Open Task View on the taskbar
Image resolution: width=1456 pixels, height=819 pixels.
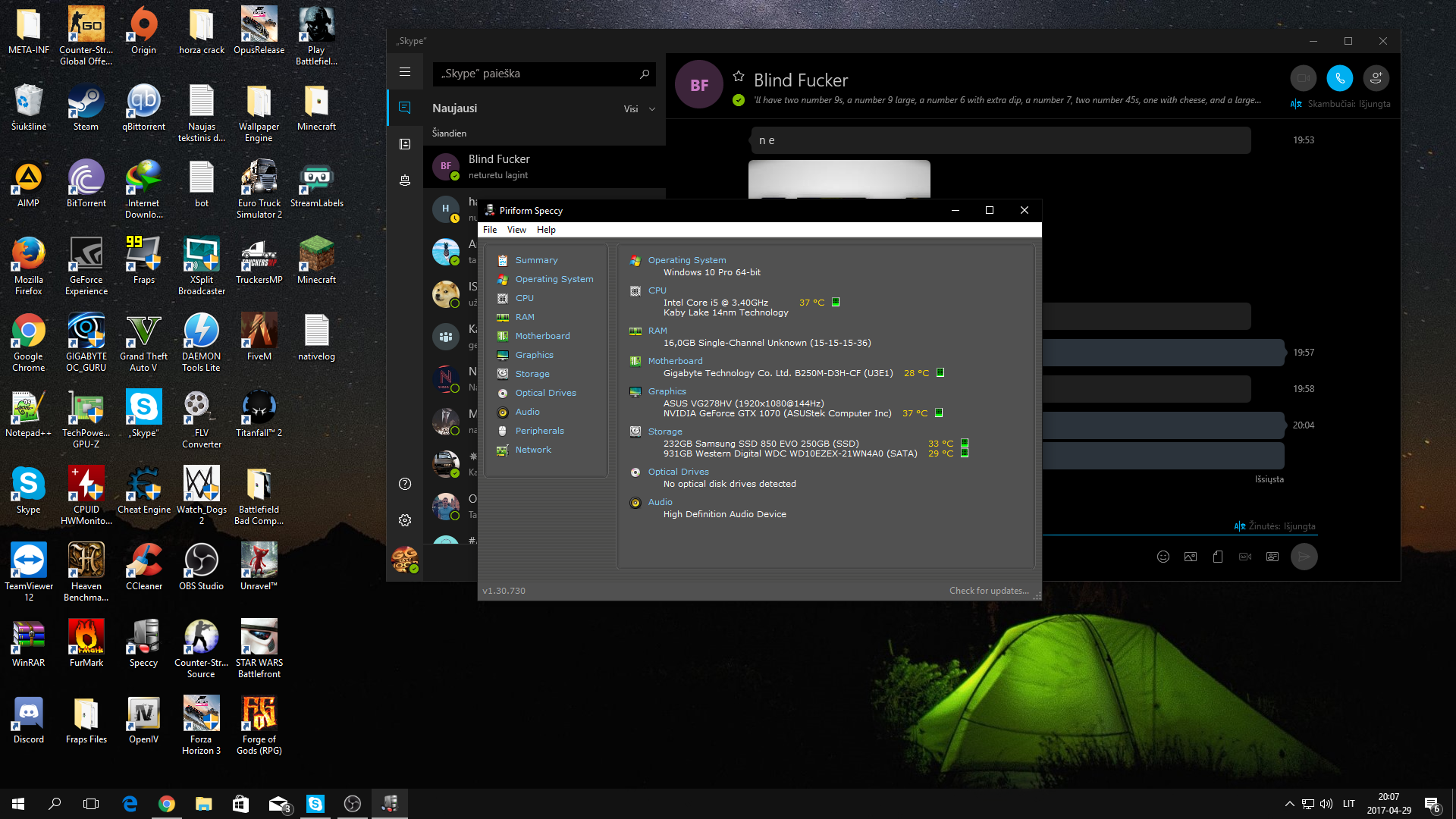click(x=91, y=804)
